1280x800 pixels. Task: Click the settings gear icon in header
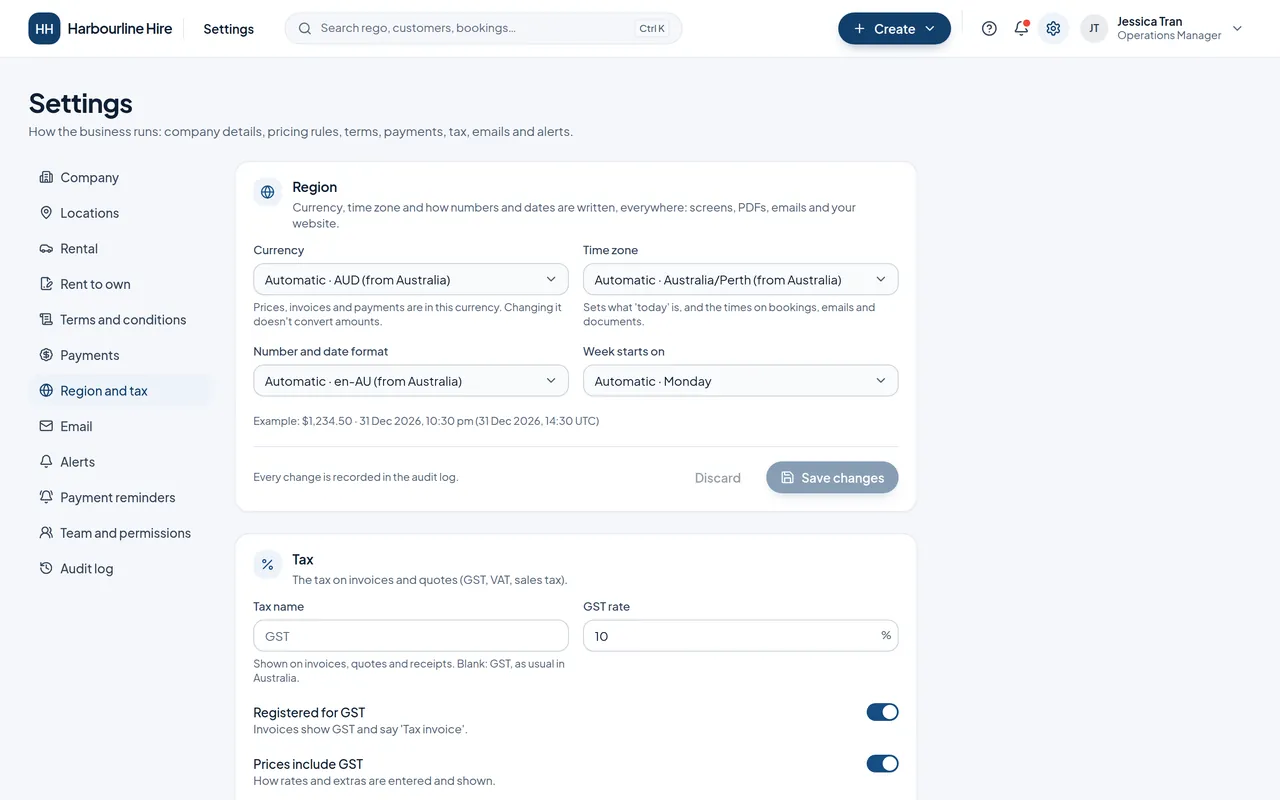pyautogui.click(x=1053, y=29)
